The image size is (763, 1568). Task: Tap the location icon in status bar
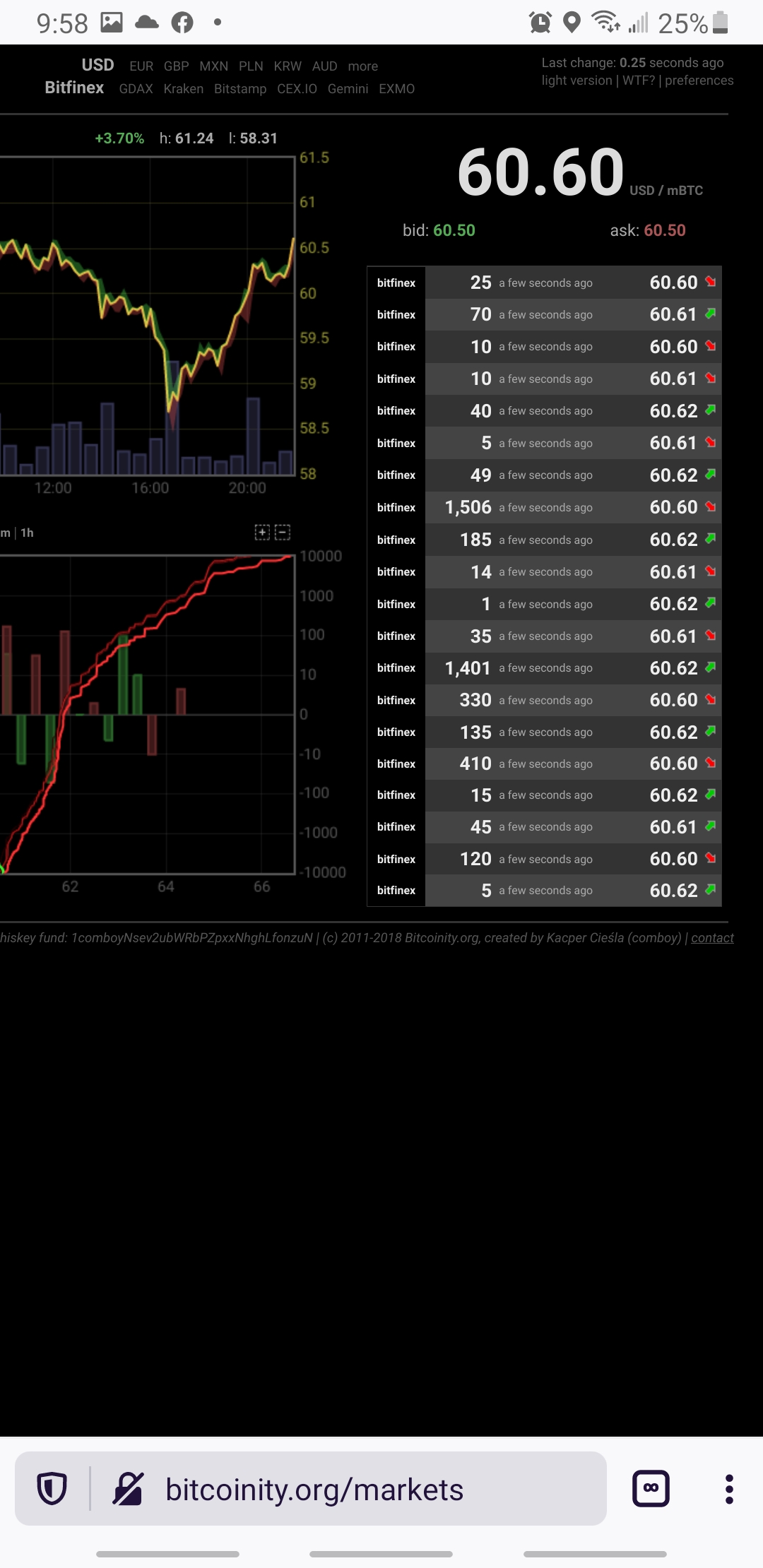[x=572, y=23]
